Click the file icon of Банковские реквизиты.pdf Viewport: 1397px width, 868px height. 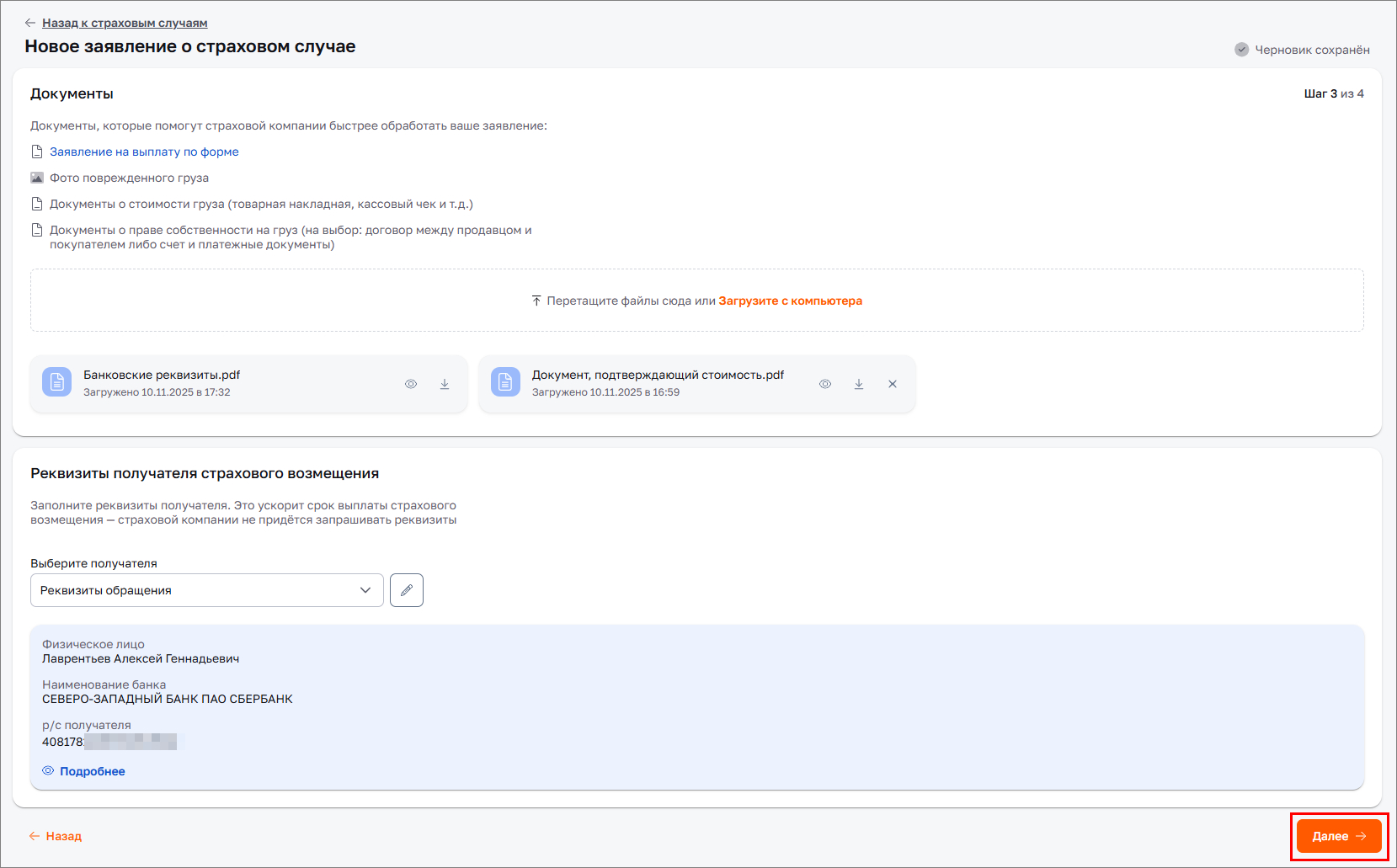tap(57, 382)
